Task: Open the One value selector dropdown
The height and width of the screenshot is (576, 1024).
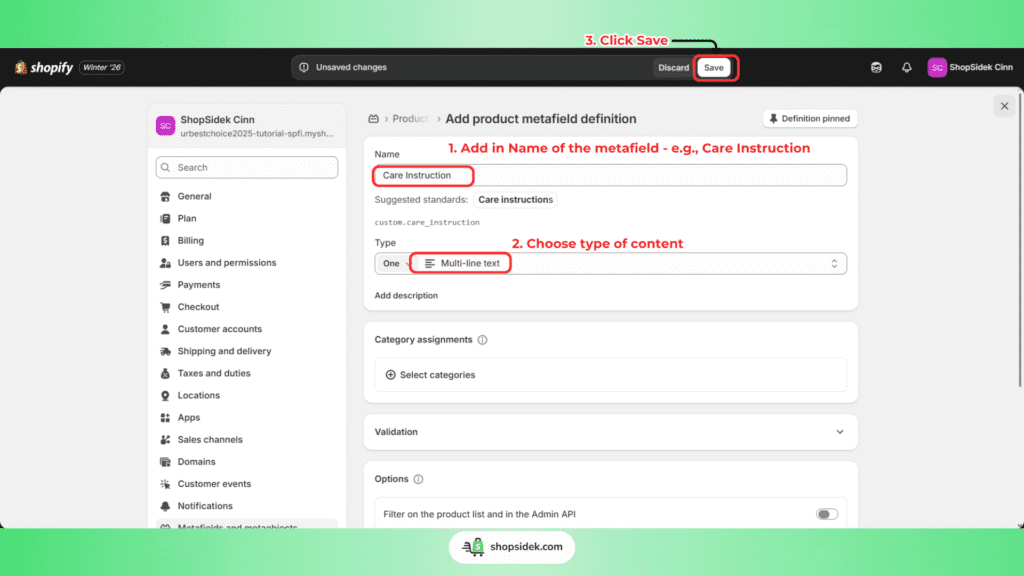Action: (391, 264)
